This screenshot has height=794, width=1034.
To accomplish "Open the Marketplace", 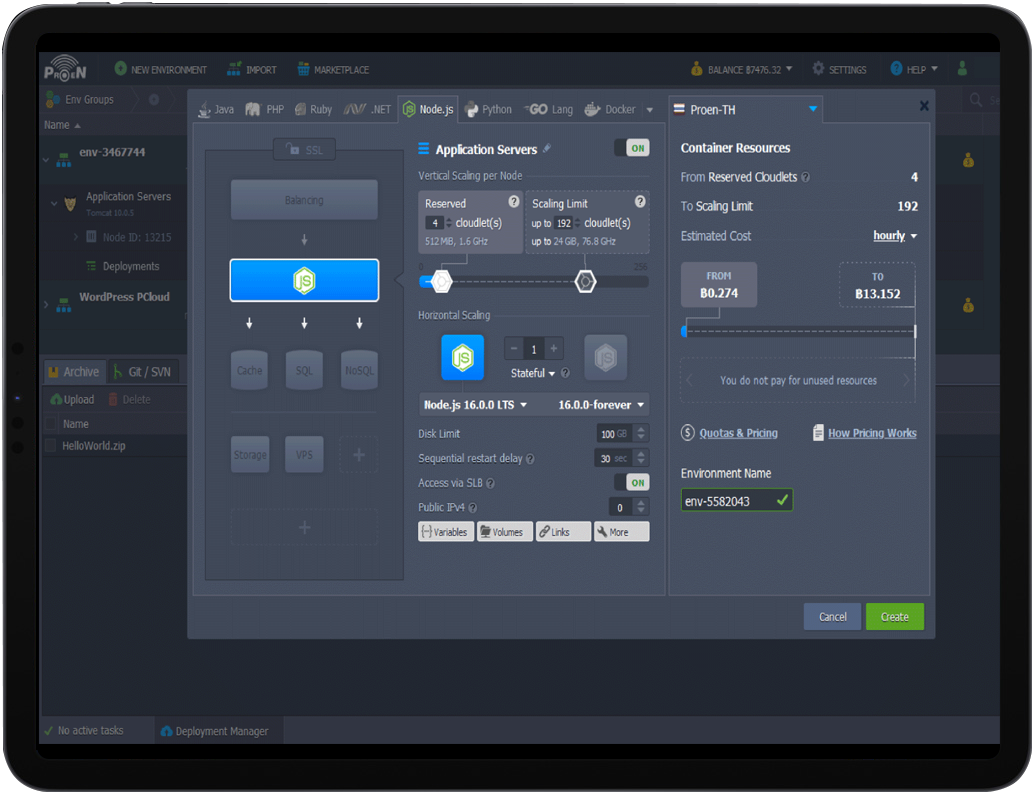I will [x=333, y=69].
